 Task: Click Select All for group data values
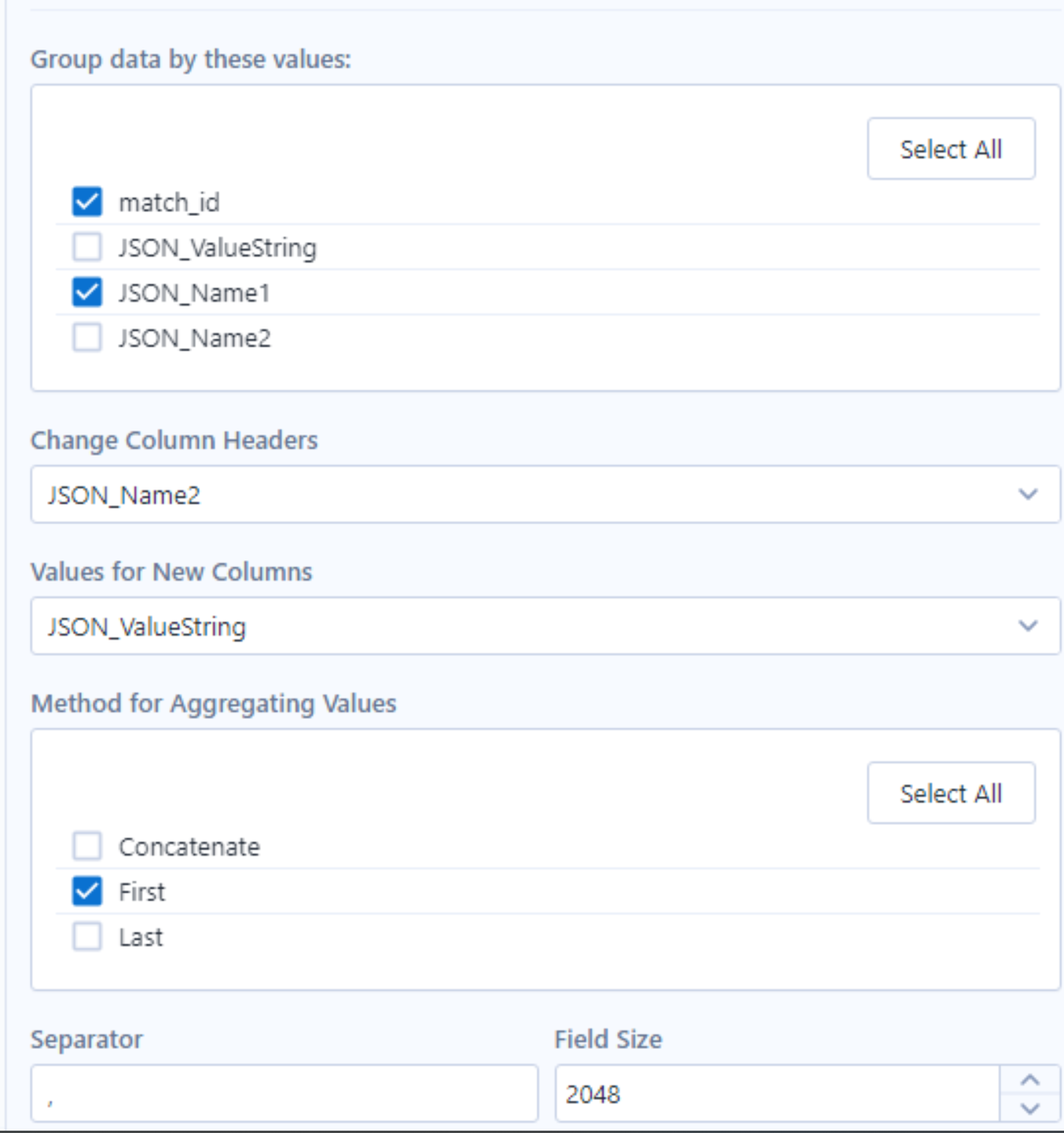951,149
